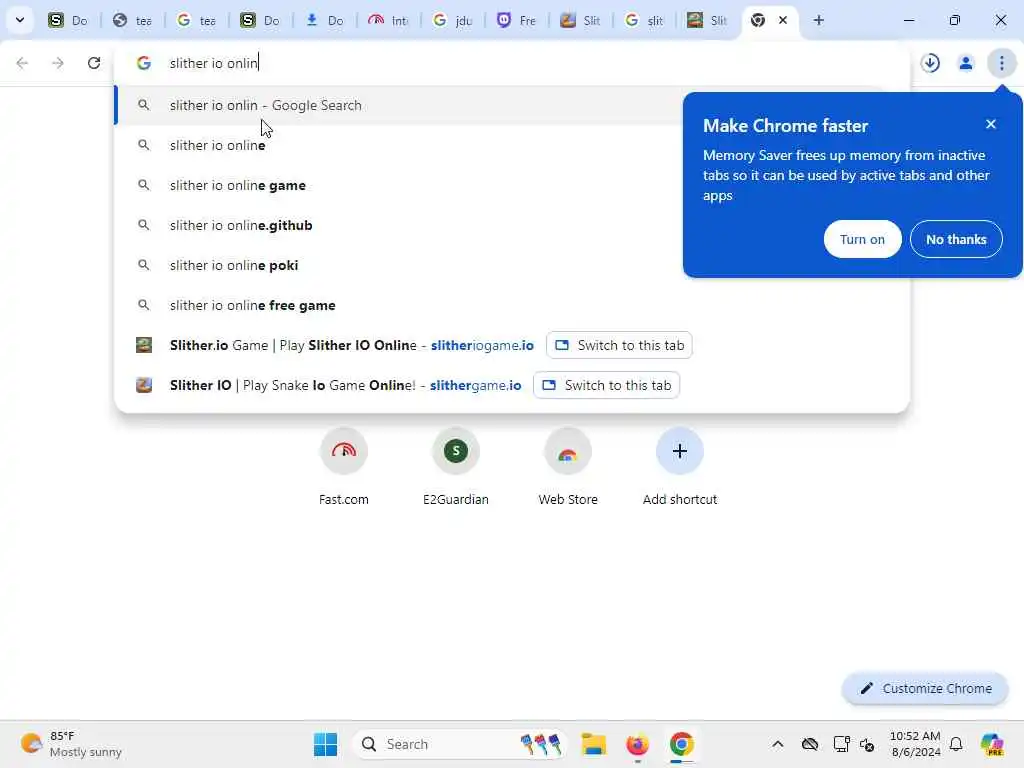Click the taskbar Search box

click(460, 744)
